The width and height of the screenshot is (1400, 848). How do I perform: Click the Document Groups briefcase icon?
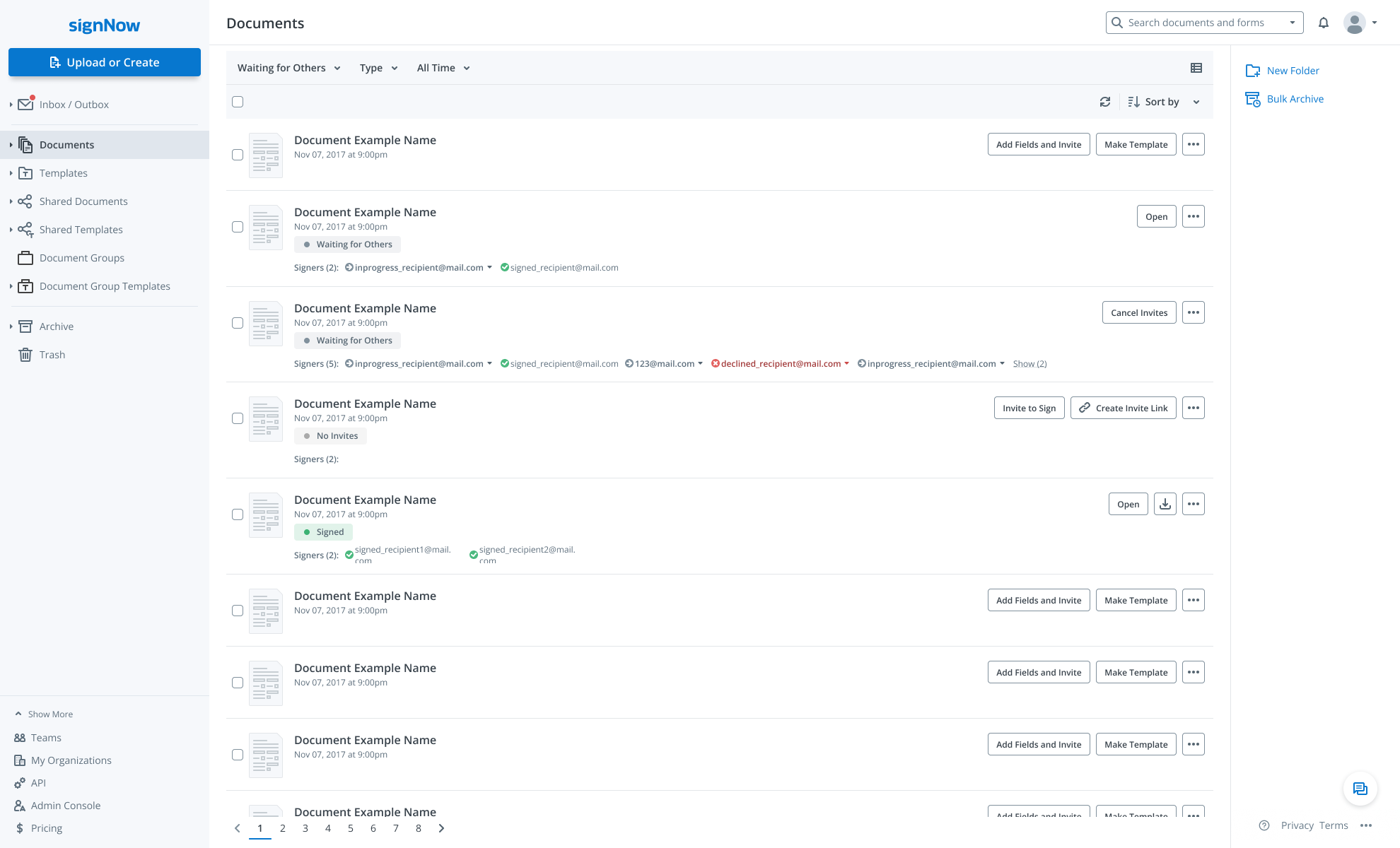click(25, 258)
